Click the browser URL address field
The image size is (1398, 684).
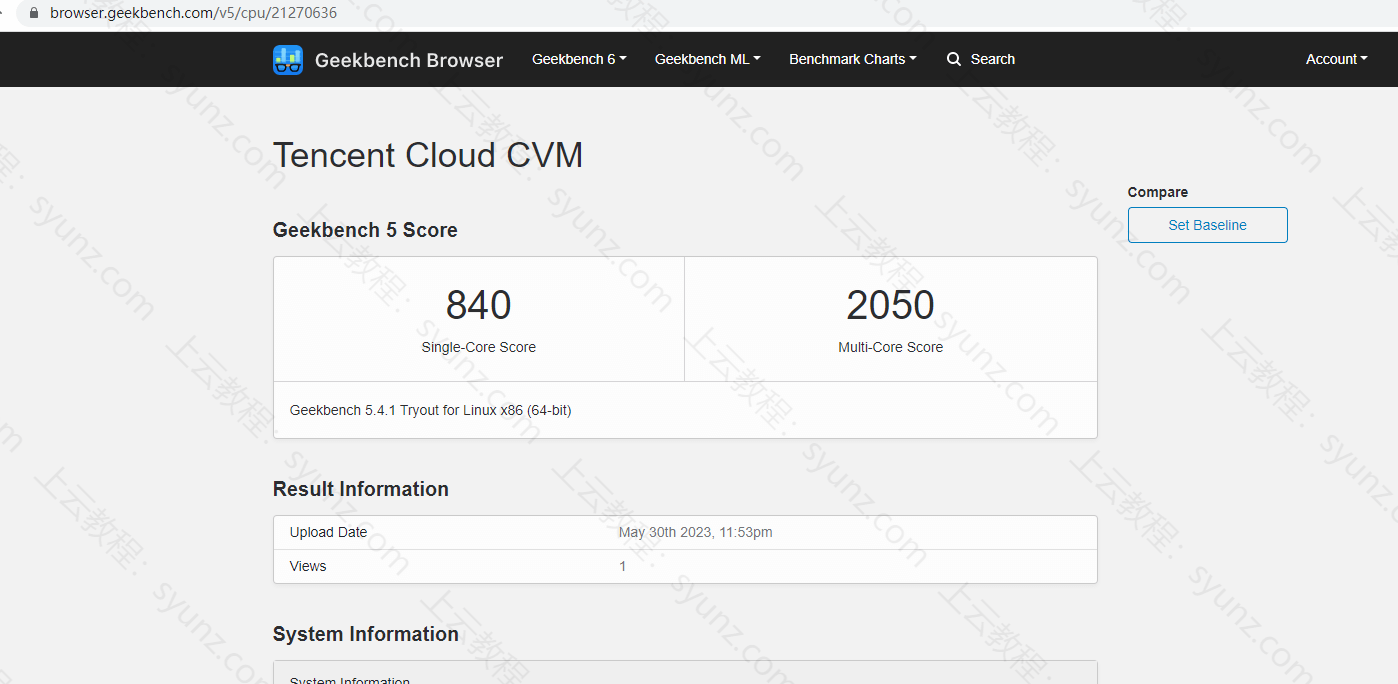(x=193, y=13)
